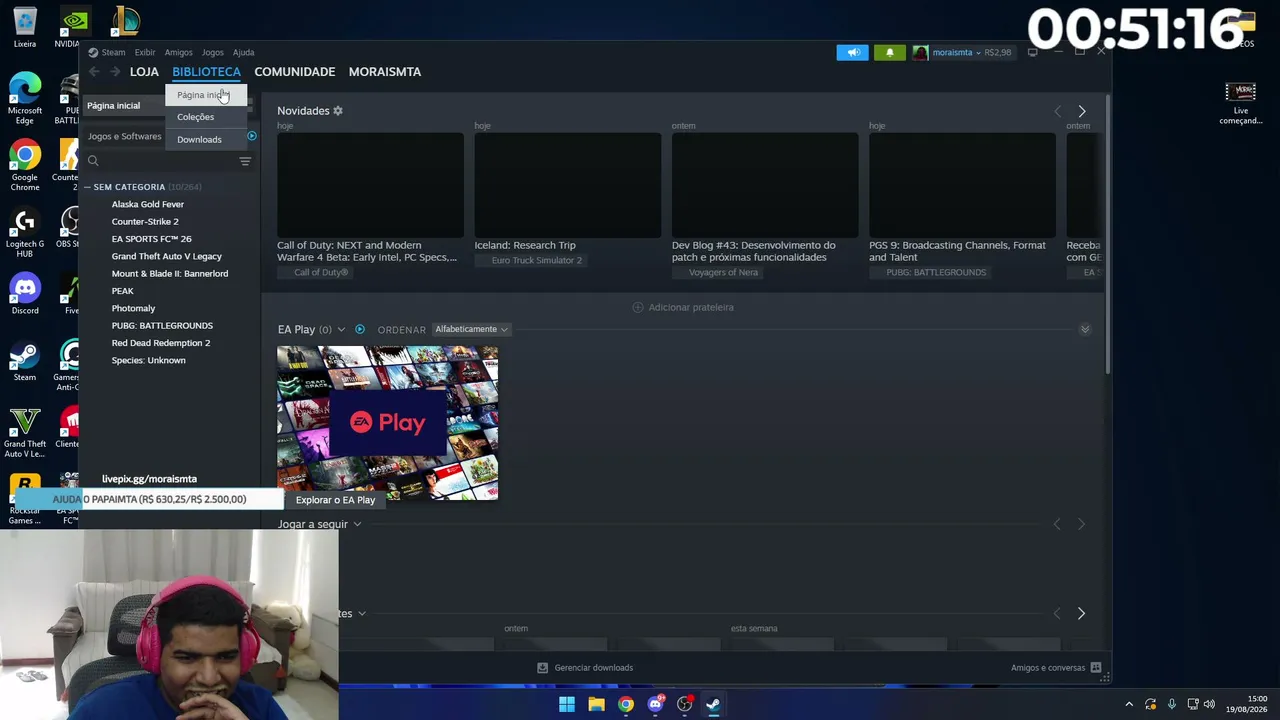Select the BIBLIOTECA tab
This screenshot has width=1280, height=720.
click(206, 72)
